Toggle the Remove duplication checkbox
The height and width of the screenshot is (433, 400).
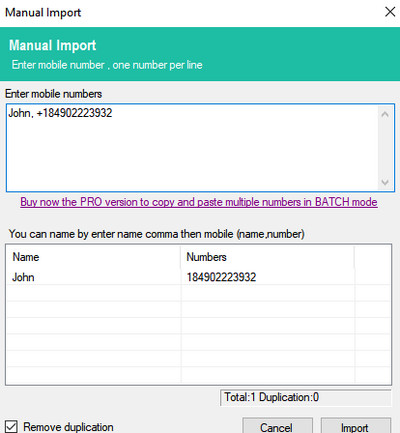point(11,427)
